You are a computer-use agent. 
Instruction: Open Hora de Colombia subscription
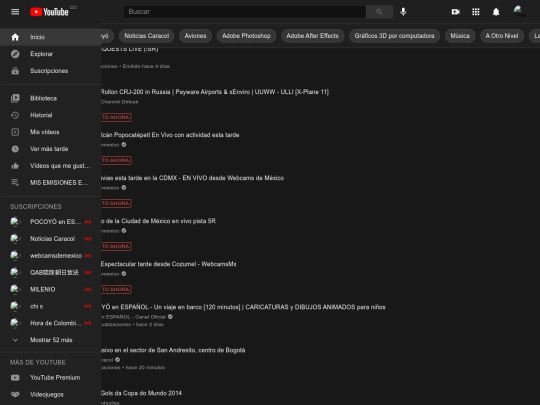[50, 323]
